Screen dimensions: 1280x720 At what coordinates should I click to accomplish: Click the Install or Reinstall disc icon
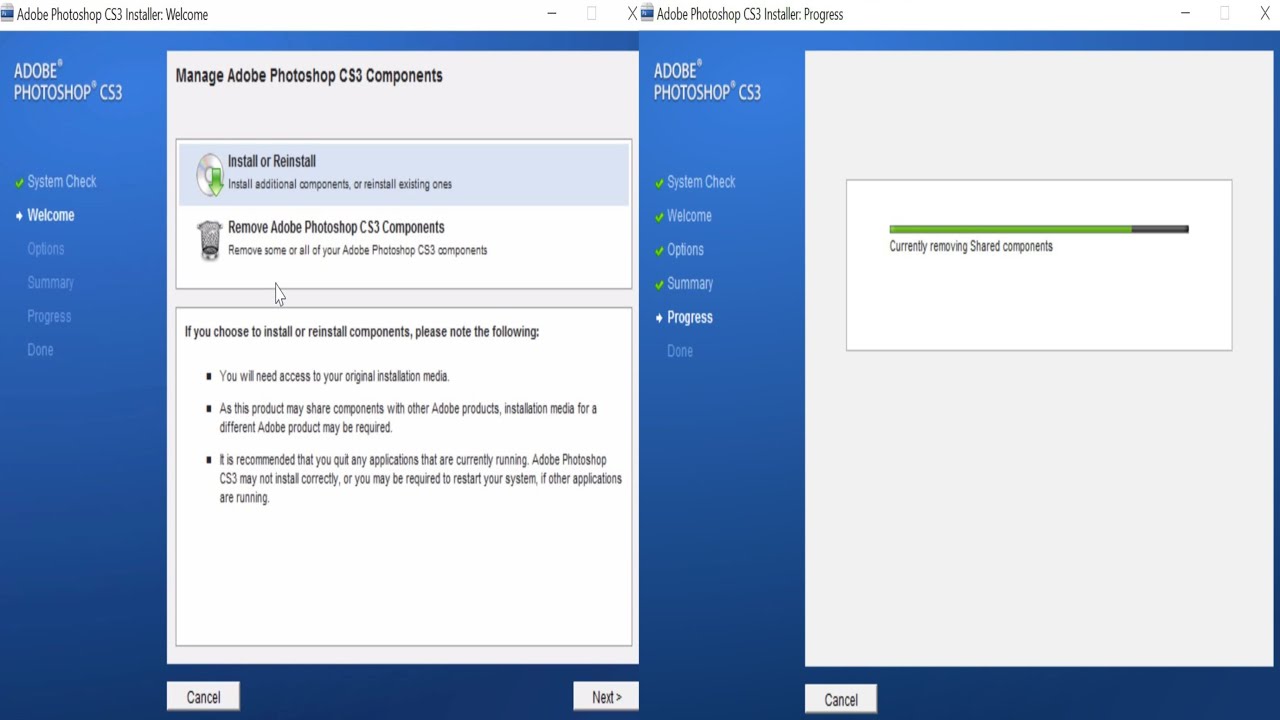click(210, 174)
